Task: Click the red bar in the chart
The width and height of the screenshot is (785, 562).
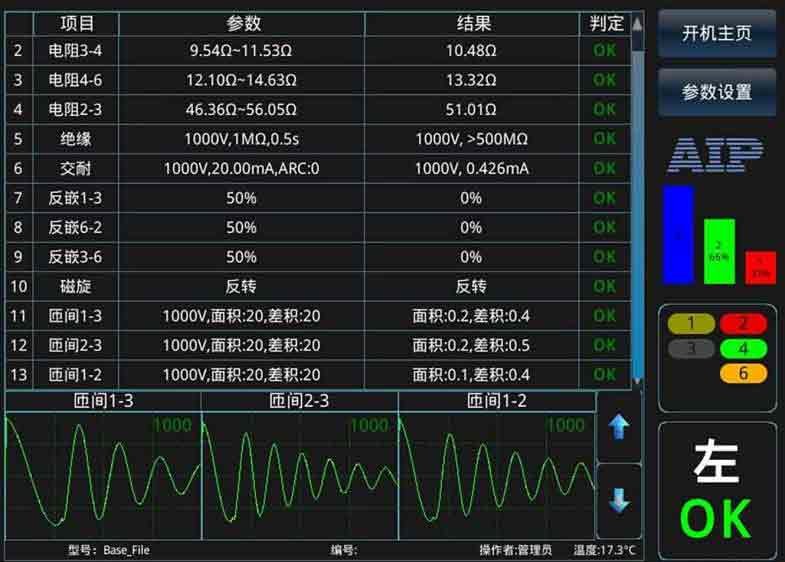Action: 760,268
